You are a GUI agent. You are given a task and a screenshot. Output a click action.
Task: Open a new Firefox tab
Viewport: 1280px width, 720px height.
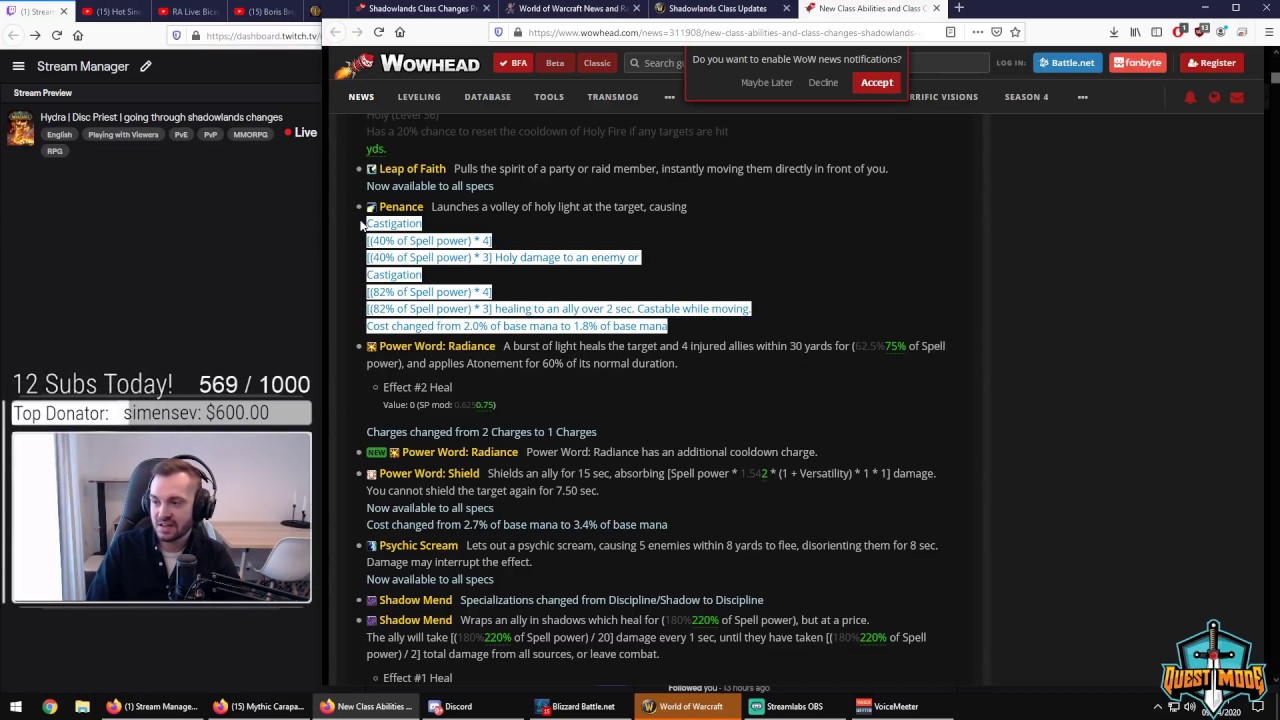958,8
